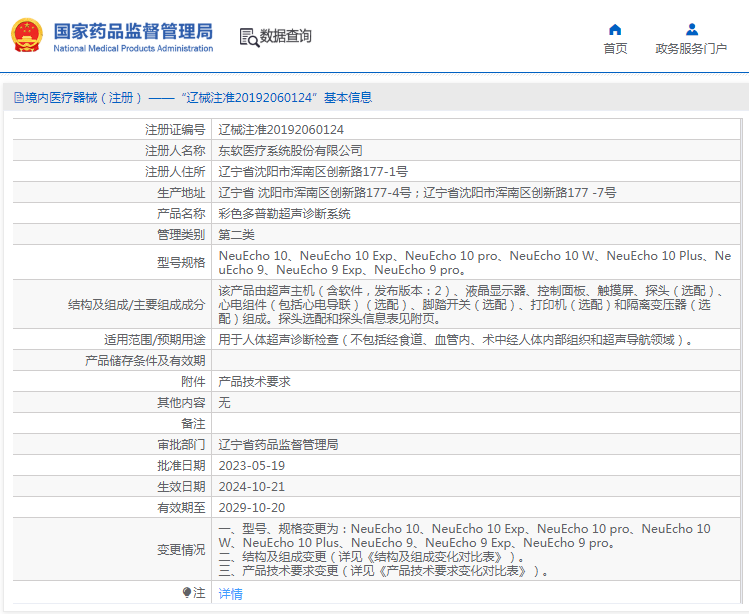Click 其他内容 value 无
This screenshot has width=749, height=614.
[224, 403]
